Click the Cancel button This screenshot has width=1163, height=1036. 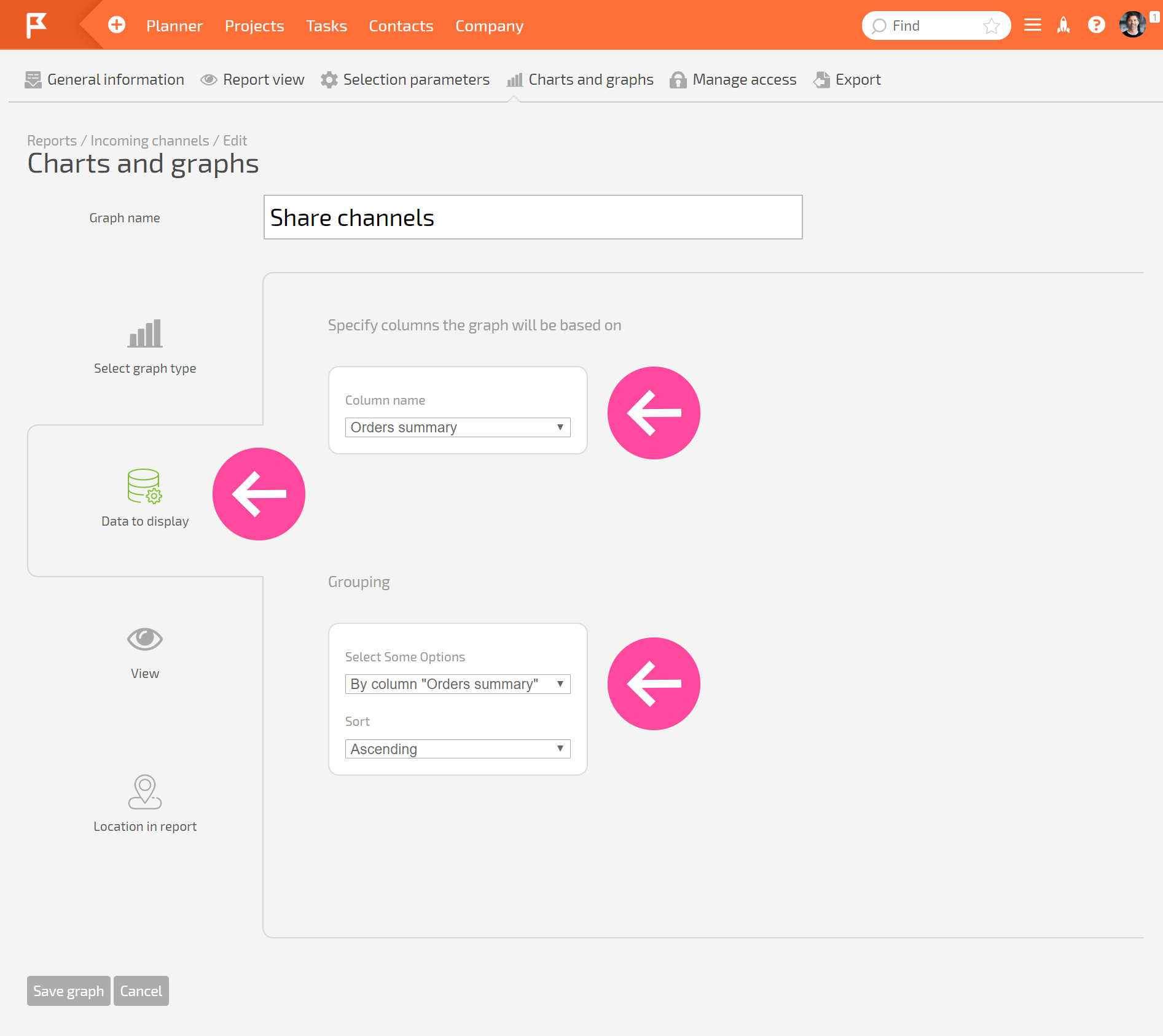click(x=141, y=991)
